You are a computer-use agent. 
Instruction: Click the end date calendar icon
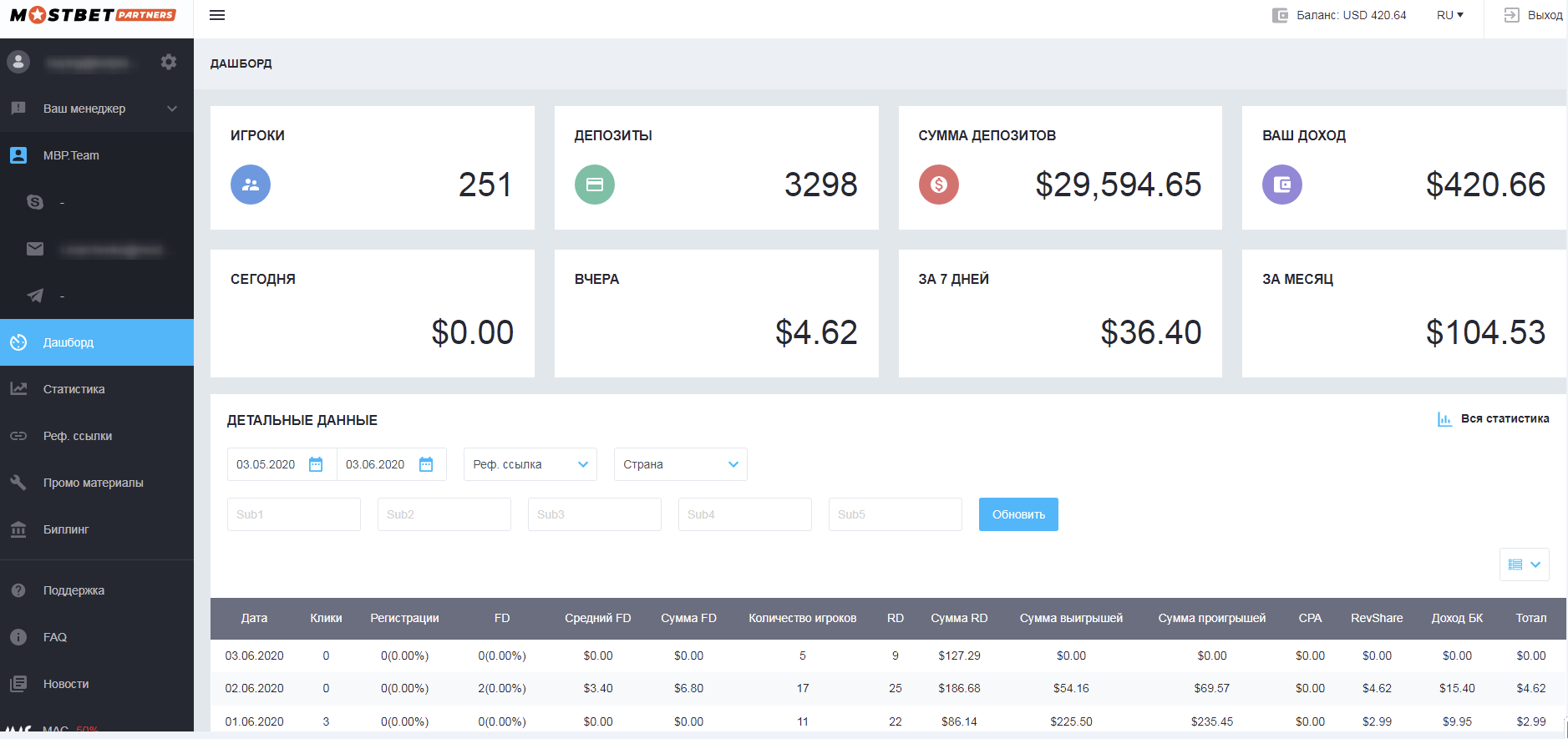426,464
